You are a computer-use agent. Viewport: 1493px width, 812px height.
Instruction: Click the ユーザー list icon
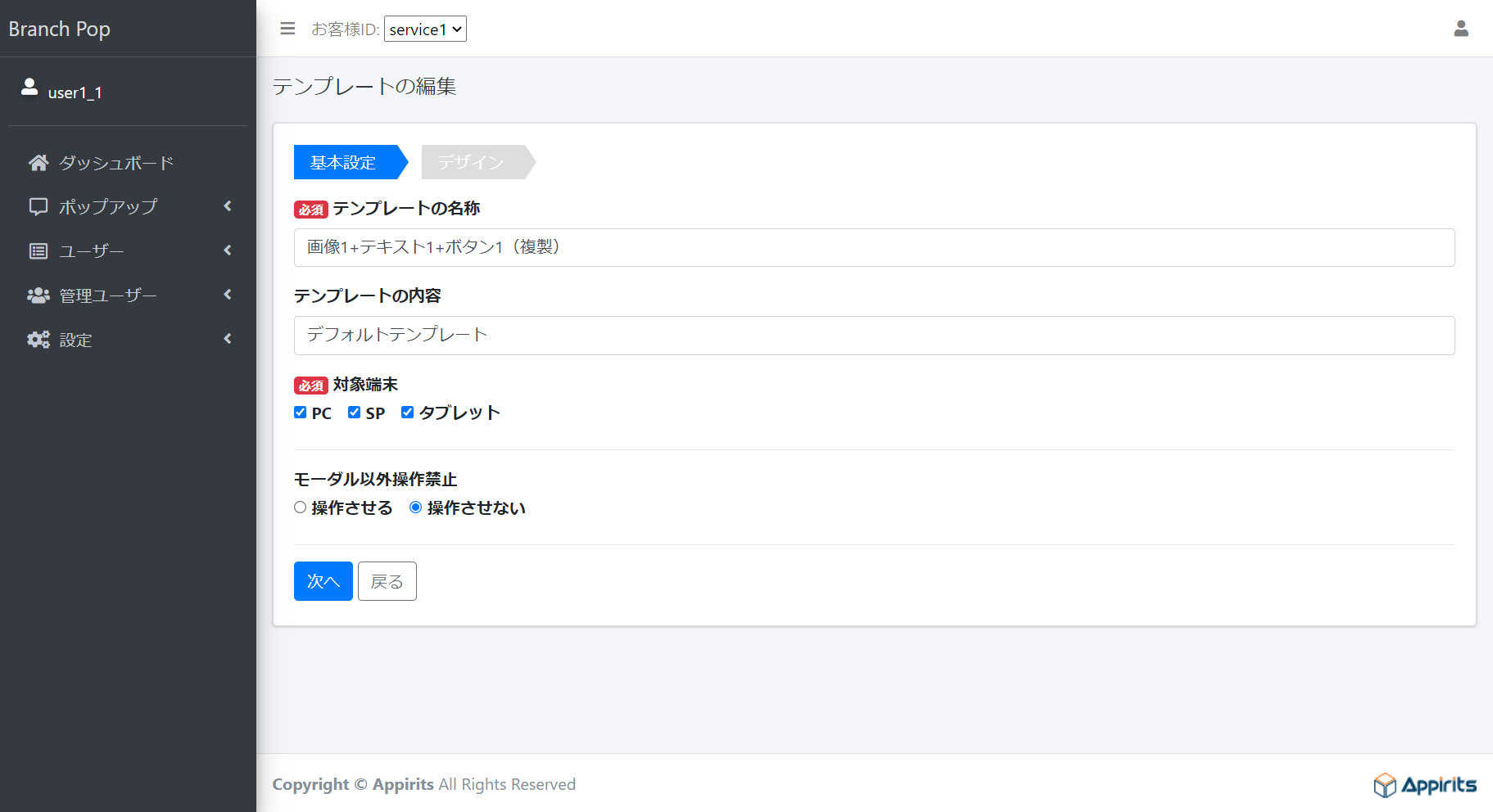click(x=38, y=251)
